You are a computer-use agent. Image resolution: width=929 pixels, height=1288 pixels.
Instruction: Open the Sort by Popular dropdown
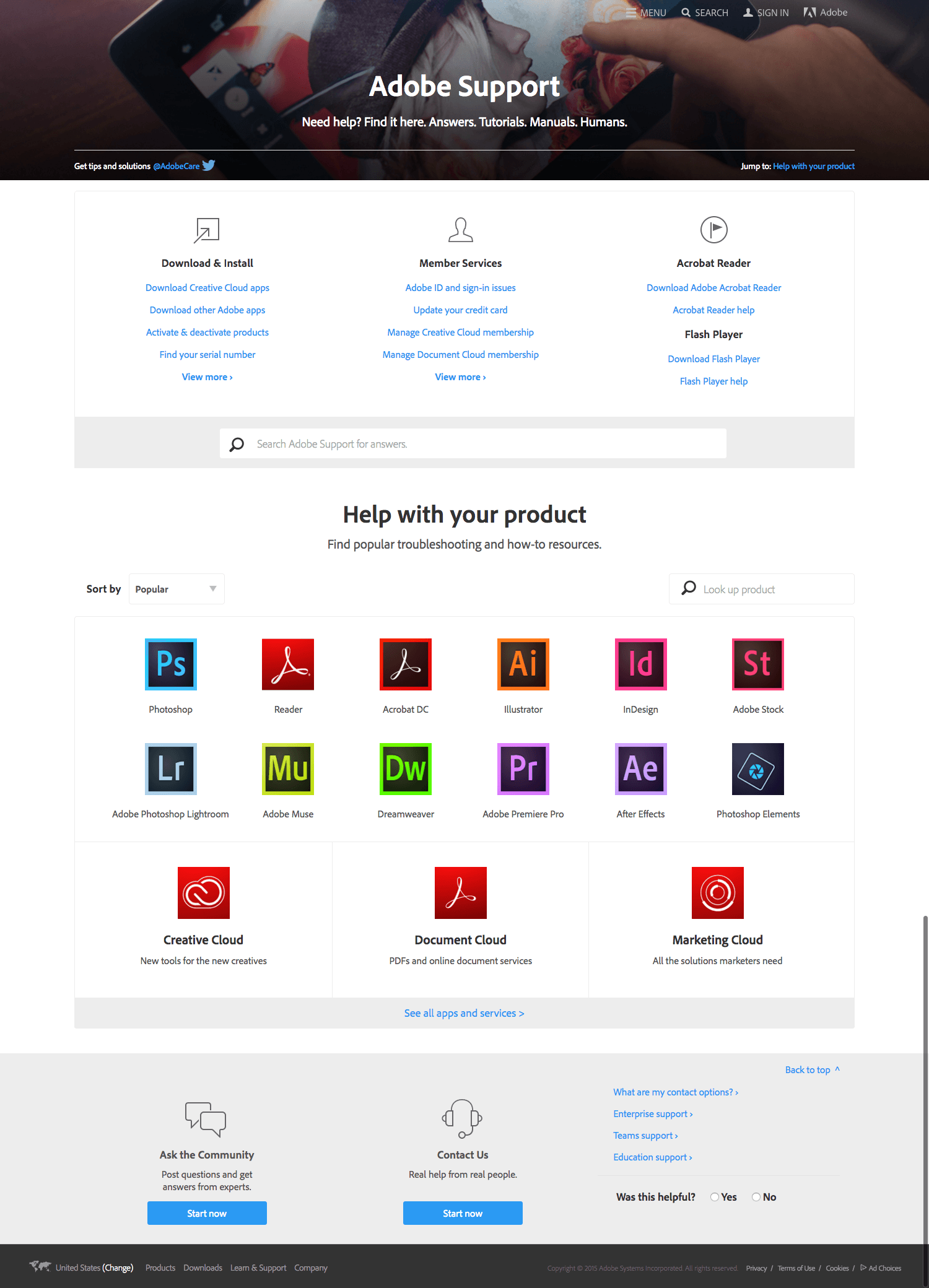(177, 589)
